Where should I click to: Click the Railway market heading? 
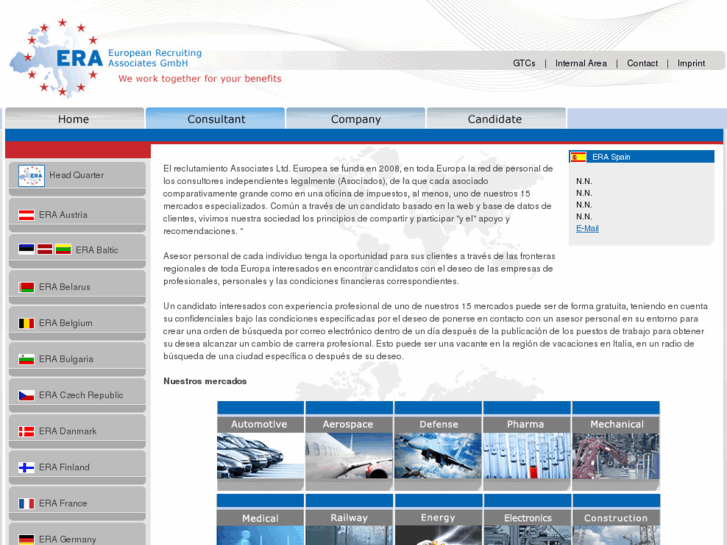pos(349,518)
